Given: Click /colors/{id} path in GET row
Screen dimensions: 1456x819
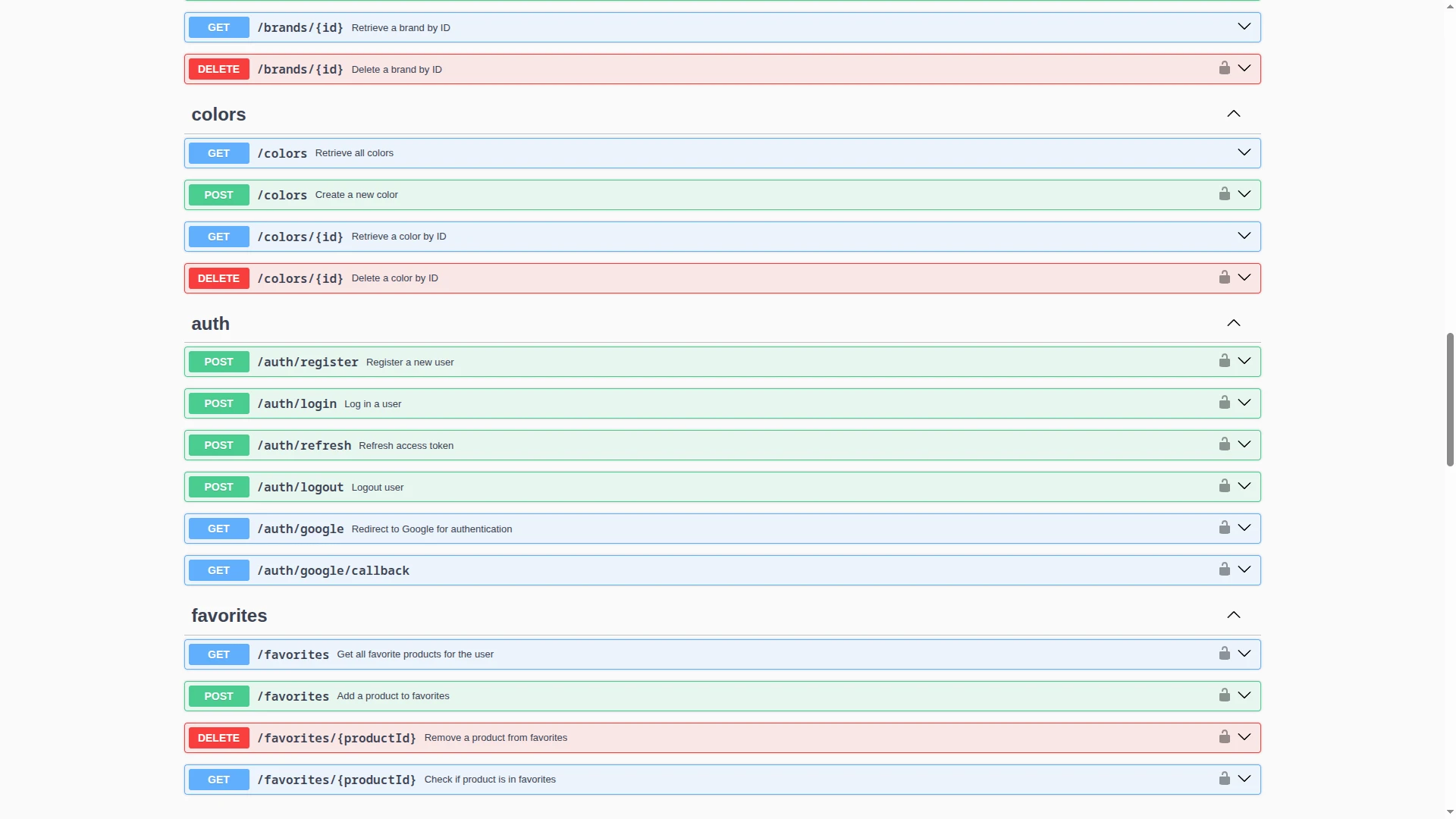Looking at the screenshot, I should tap(300, 237).
